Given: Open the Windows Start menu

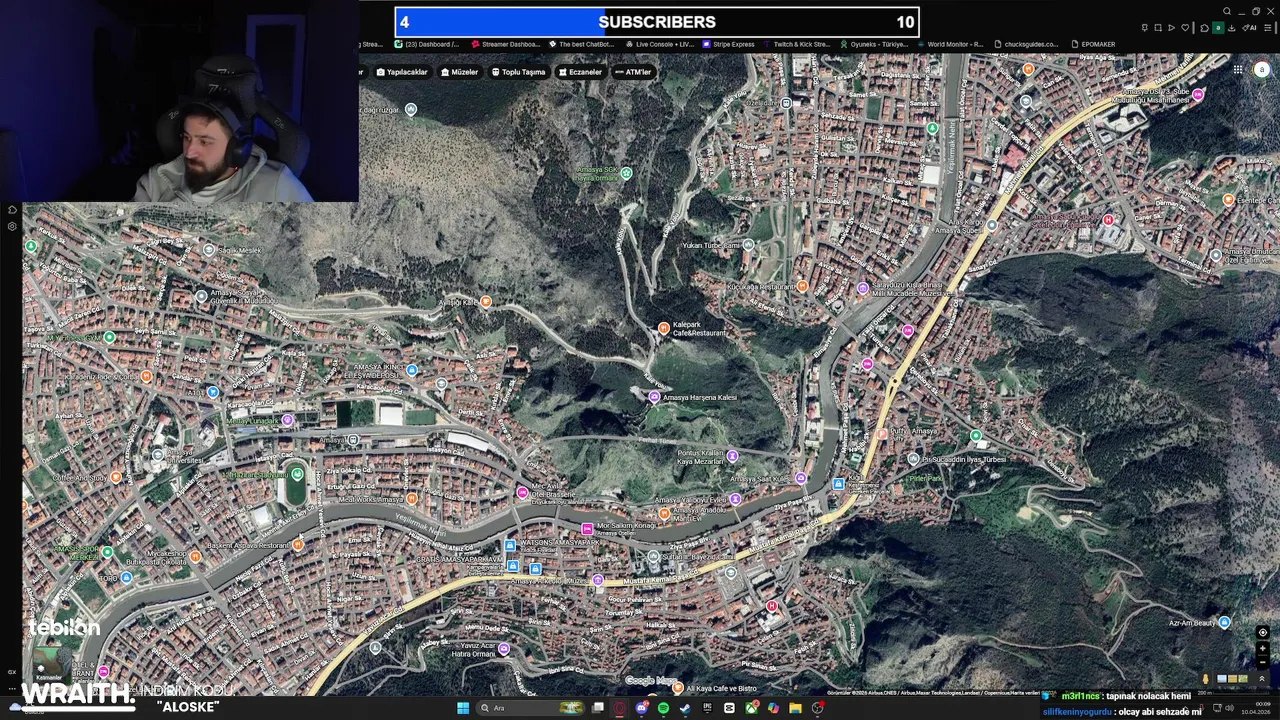Looking at the screenshot, I should point(463,708).
